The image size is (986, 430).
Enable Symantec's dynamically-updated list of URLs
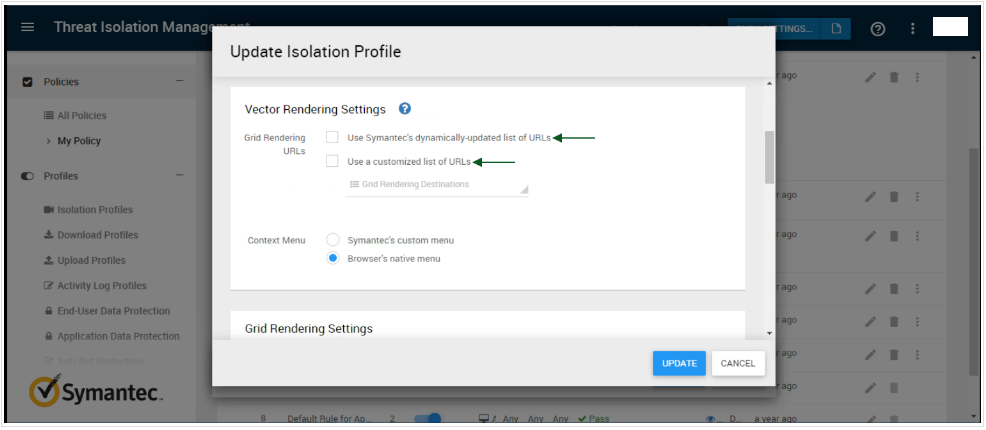pos(332,138)
